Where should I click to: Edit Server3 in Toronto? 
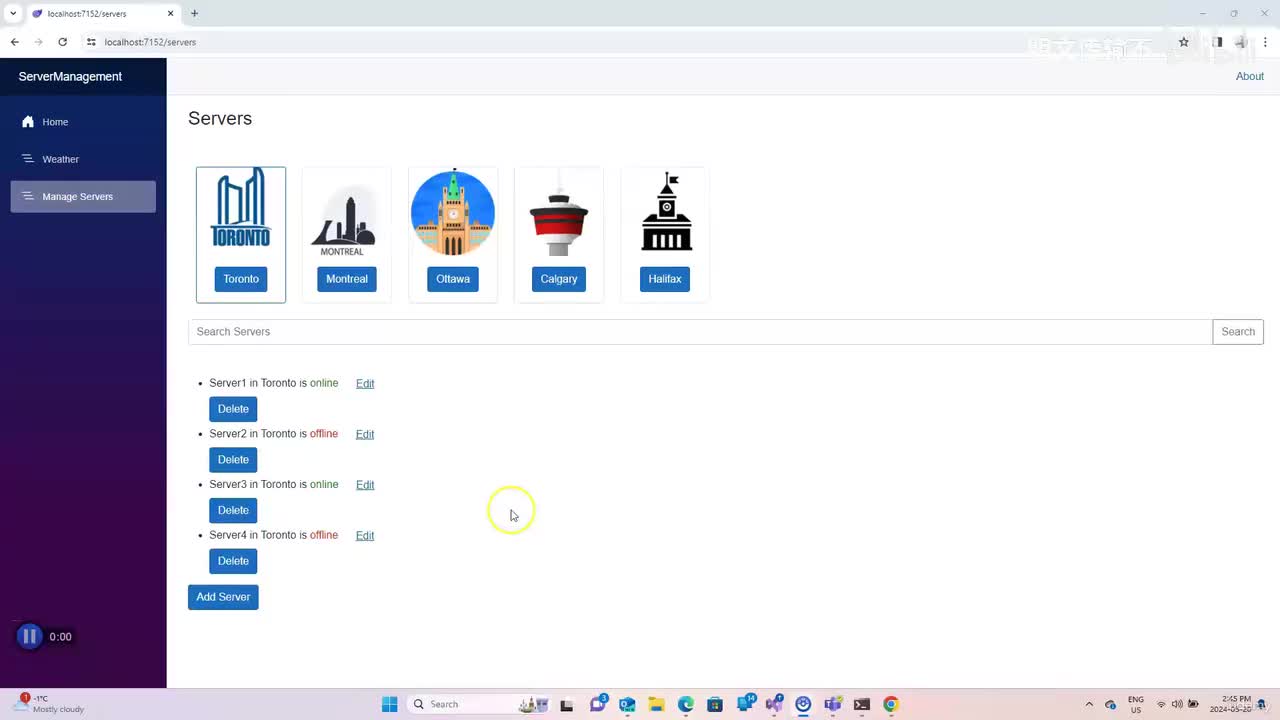[365, 485]
